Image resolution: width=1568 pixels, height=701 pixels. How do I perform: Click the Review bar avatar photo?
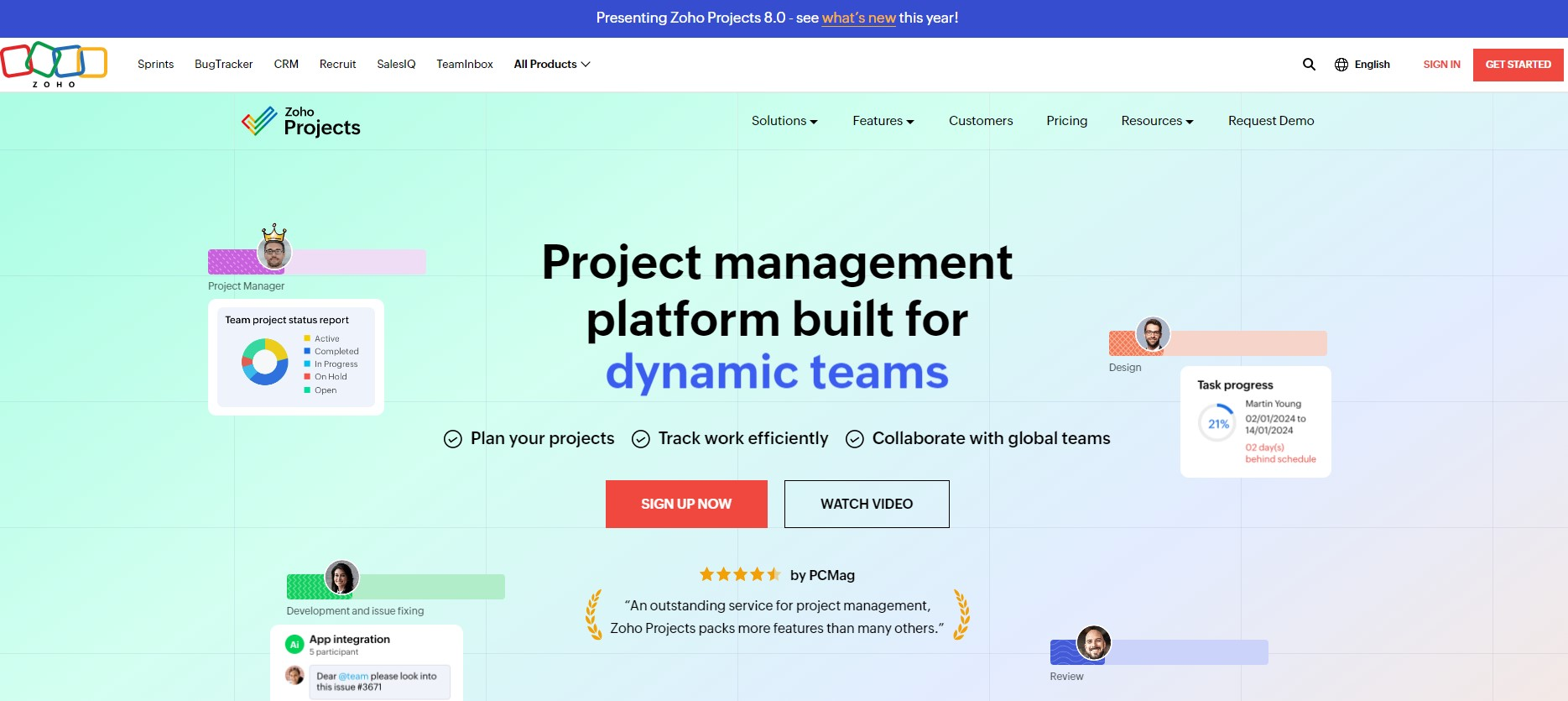tap(1094, 643)
